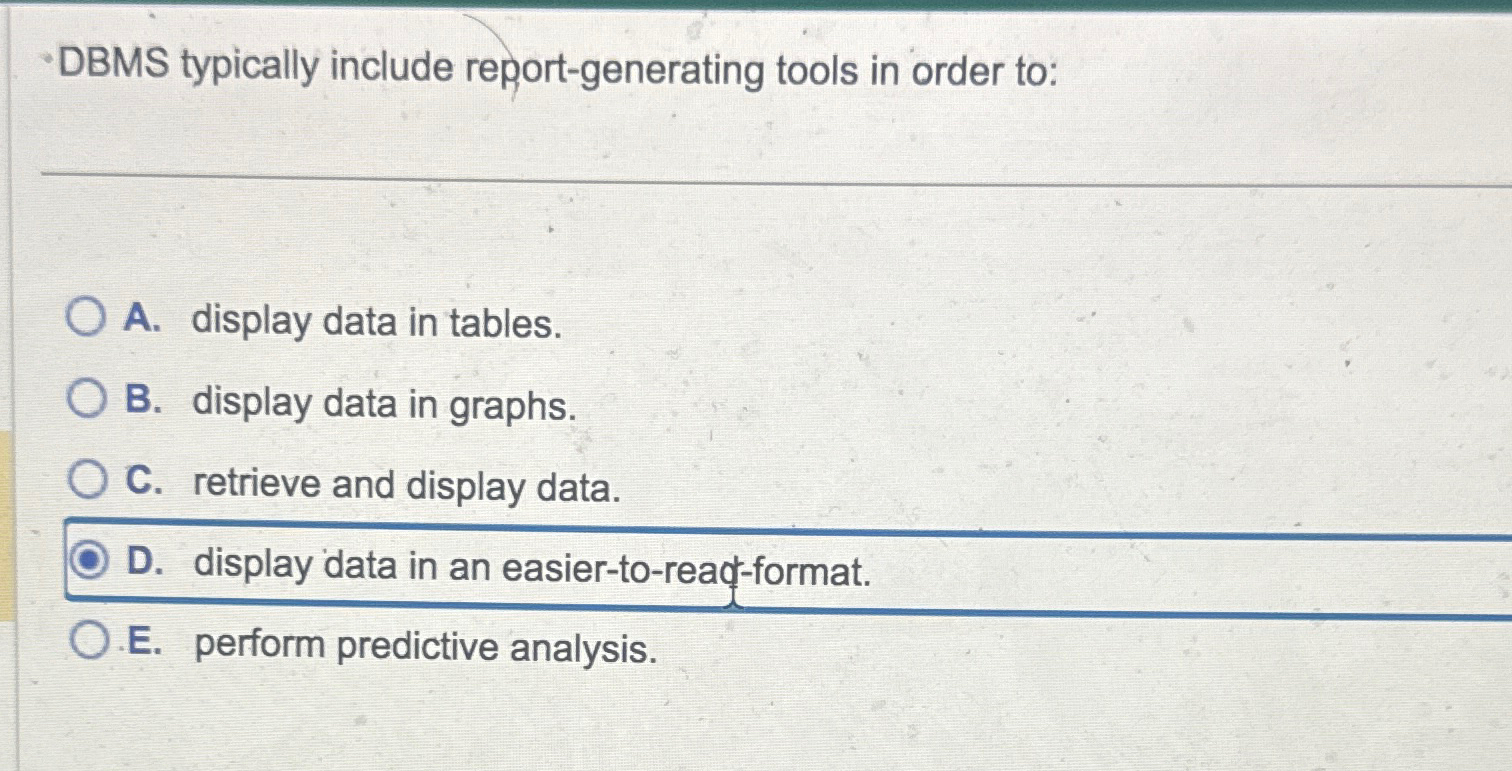Select radio button for option C
The width and height of the screenshot is (1512, 771).
pos(88,483)
